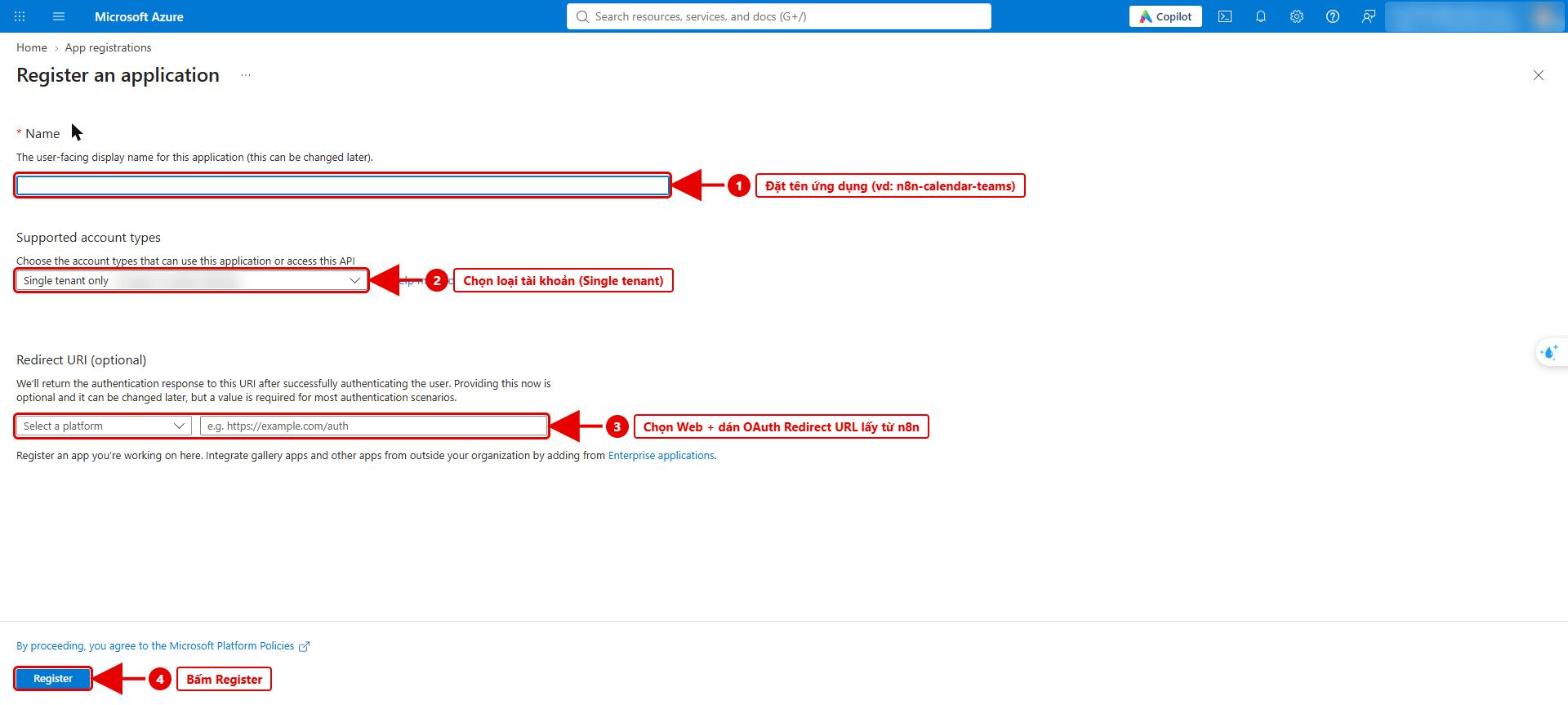This screenshot has width=1568, height=705.
Task: Go to Home in the breadcrumb
Action: click(x=32, y=48)
